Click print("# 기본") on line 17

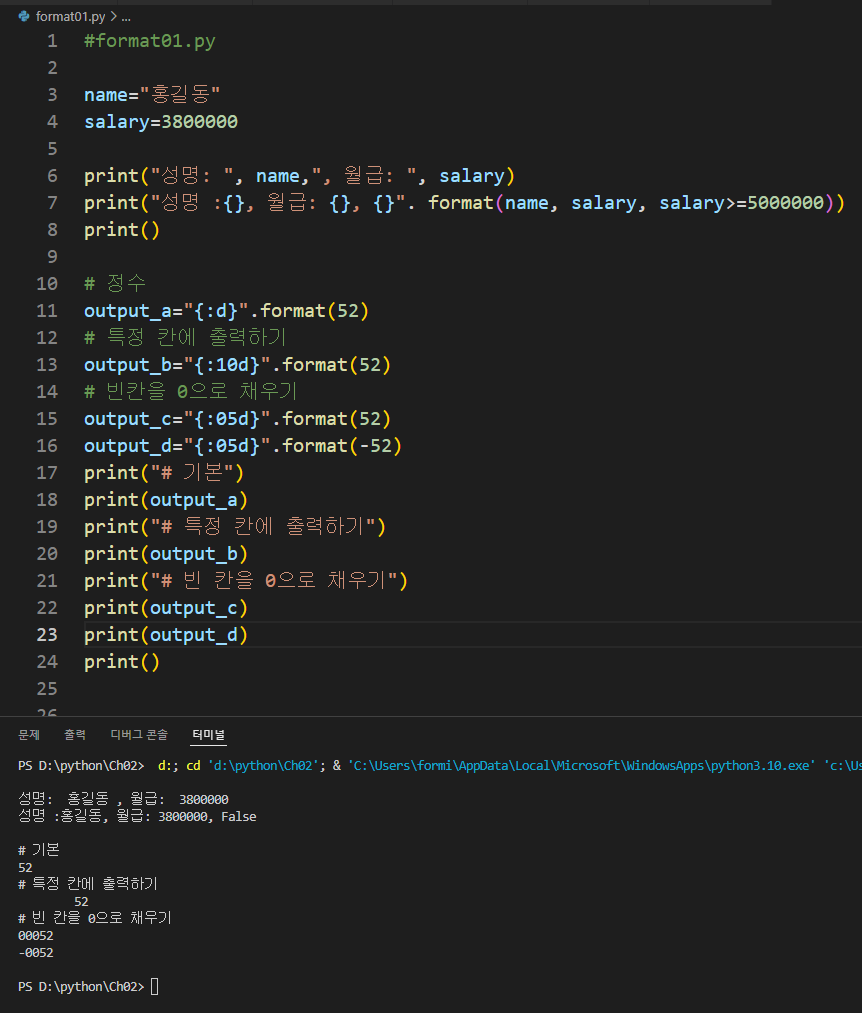click(164, 473)
